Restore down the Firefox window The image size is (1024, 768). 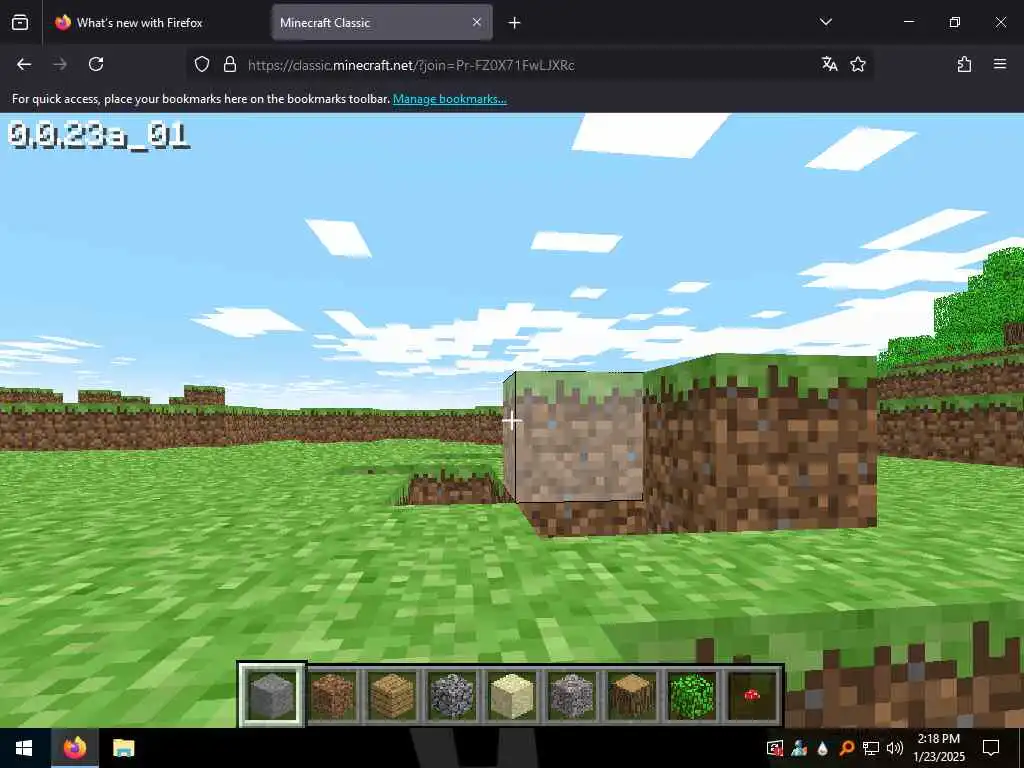(955, 22)
